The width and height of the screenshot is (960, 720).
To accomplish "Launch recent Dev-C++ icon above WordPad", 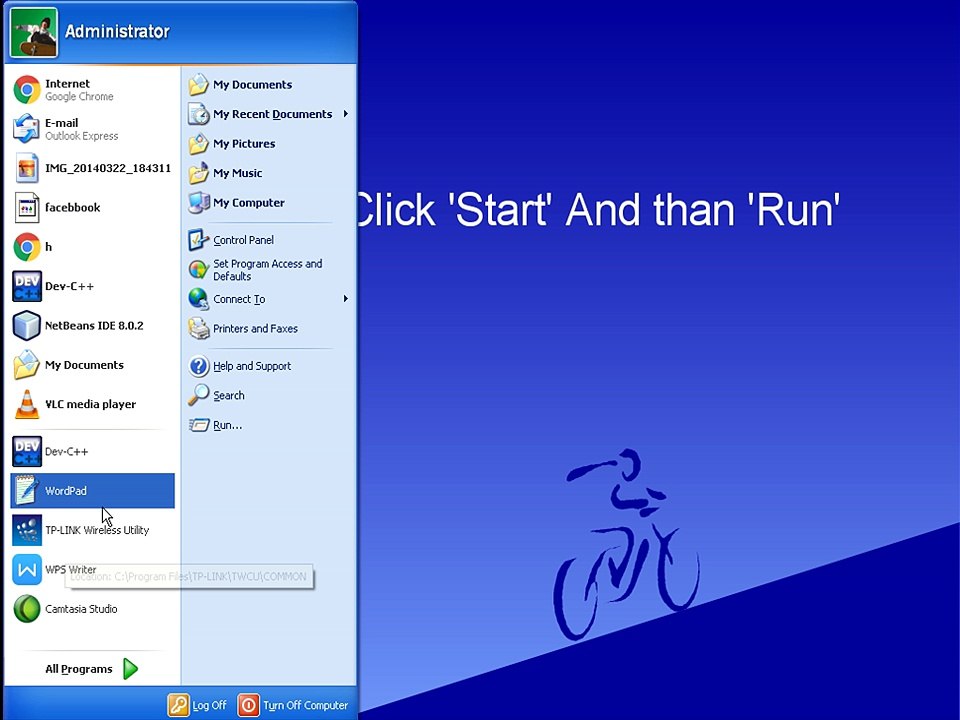I will (x=27, y=451).
